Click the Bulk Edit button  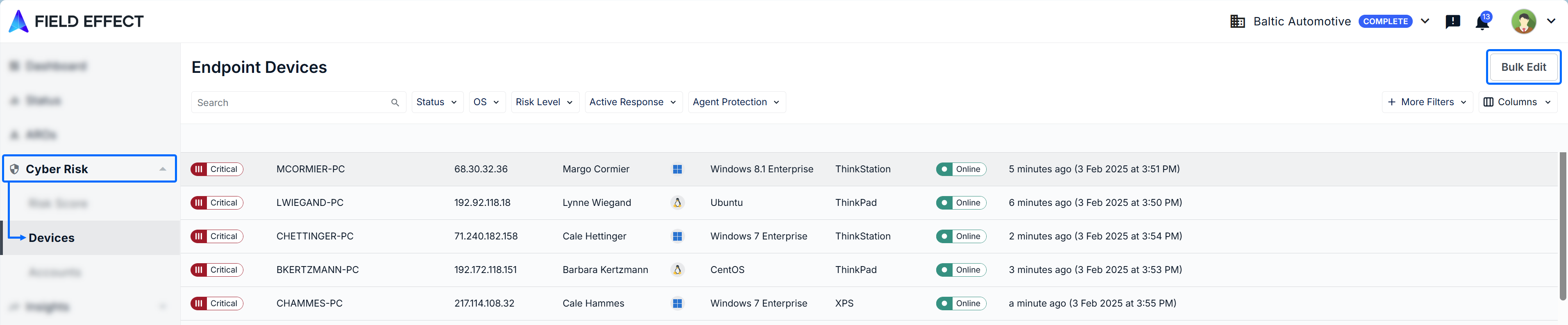(1523, 67)
